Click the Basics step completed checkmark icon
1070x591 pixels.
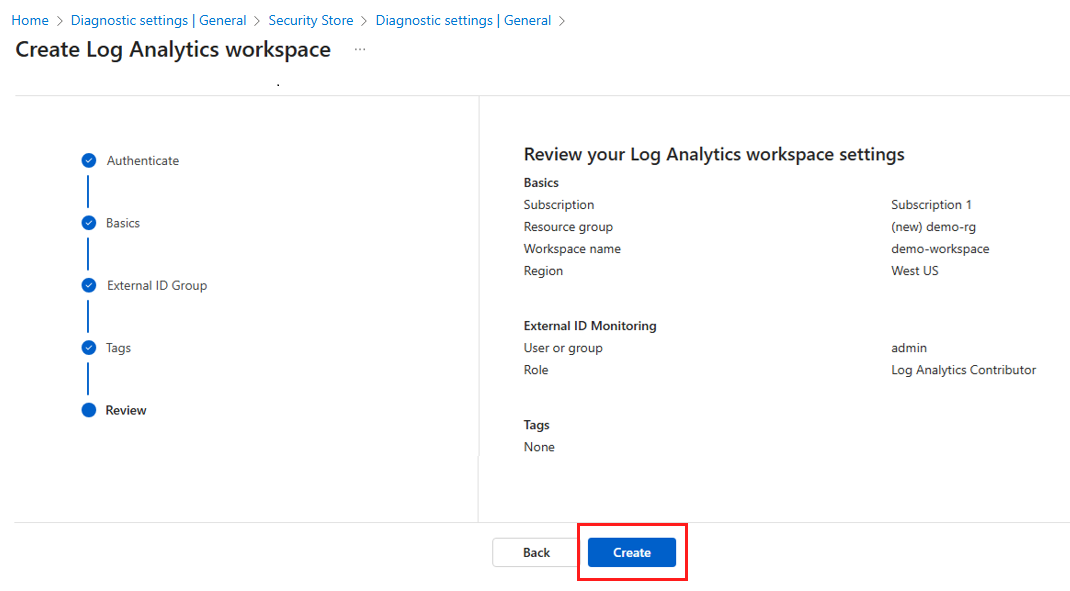pyautogui.click(x=89, y=222)
